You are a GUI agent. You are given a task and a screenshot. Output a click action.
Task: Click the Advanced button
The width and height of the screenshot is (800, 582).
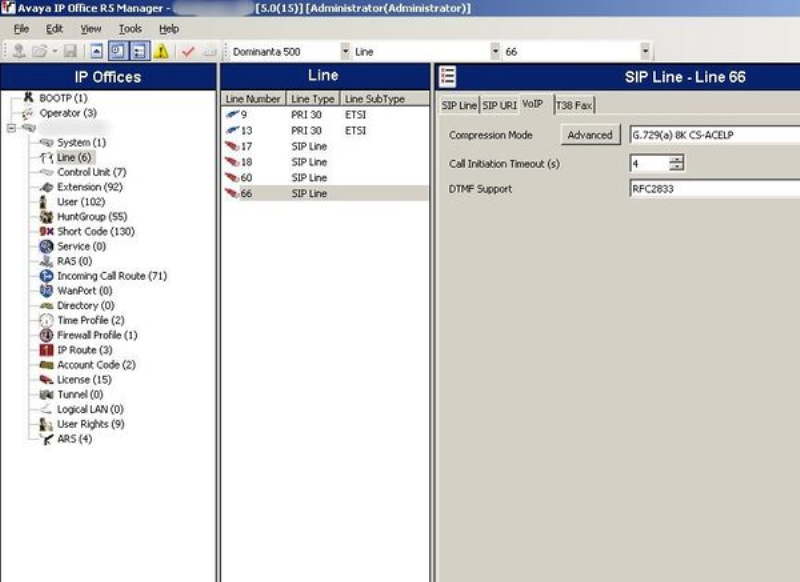tap(590, 135)
